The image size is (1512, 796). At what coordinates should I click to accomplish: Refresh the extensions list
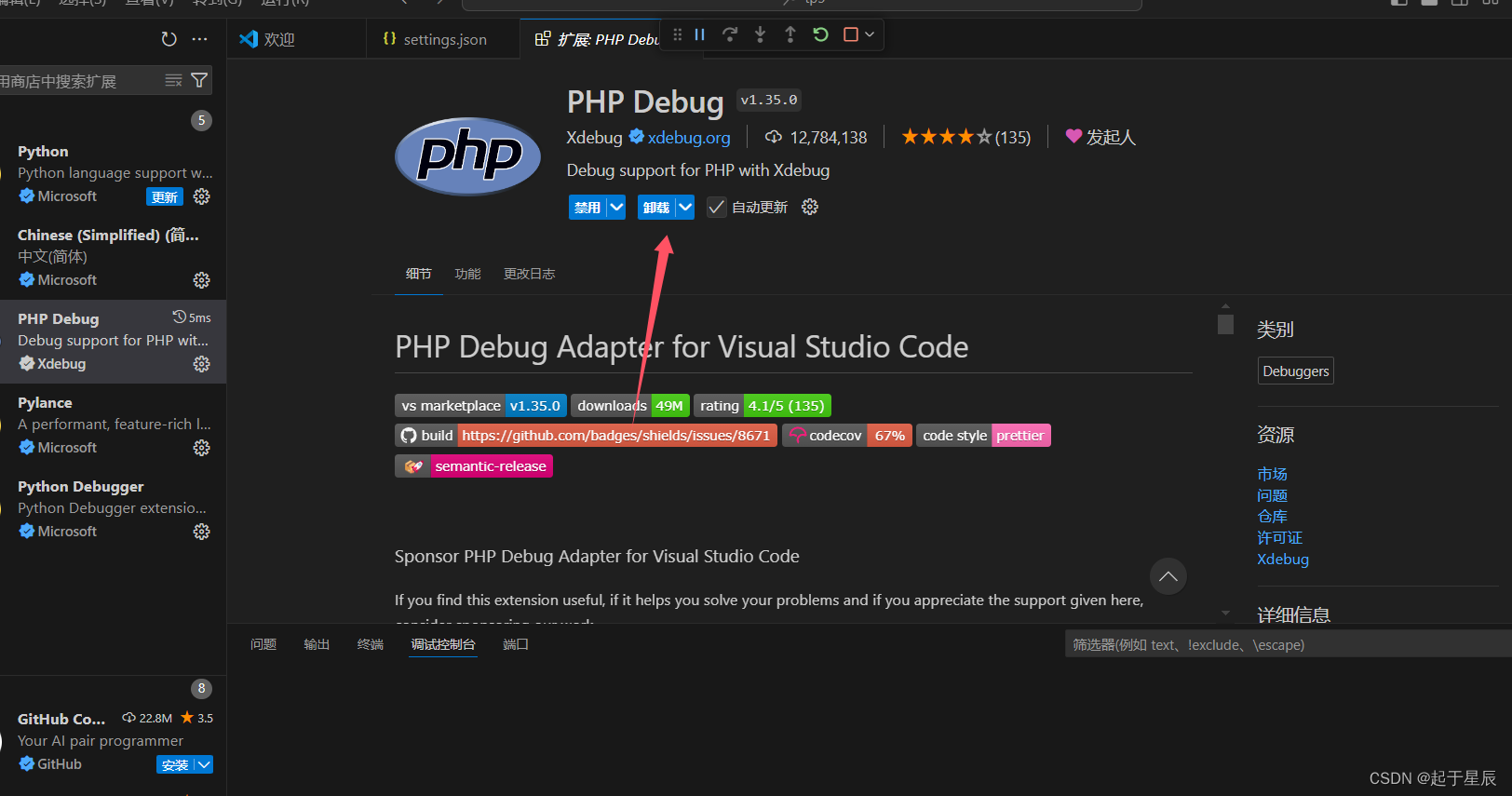[x=169, y=39]
